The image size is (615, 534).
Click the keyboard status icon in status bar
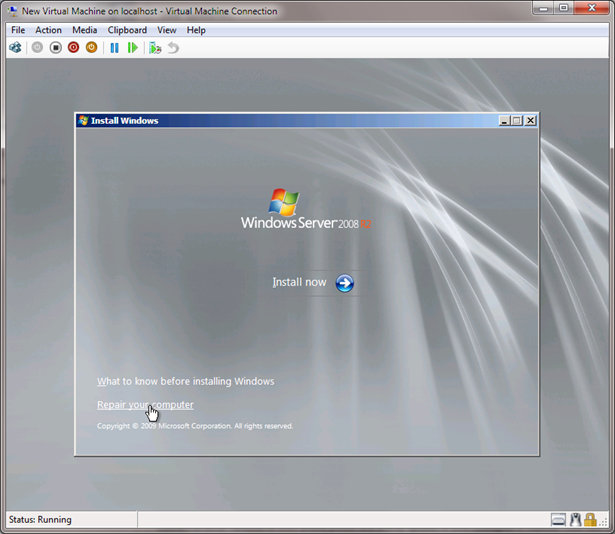coord(558,520)
